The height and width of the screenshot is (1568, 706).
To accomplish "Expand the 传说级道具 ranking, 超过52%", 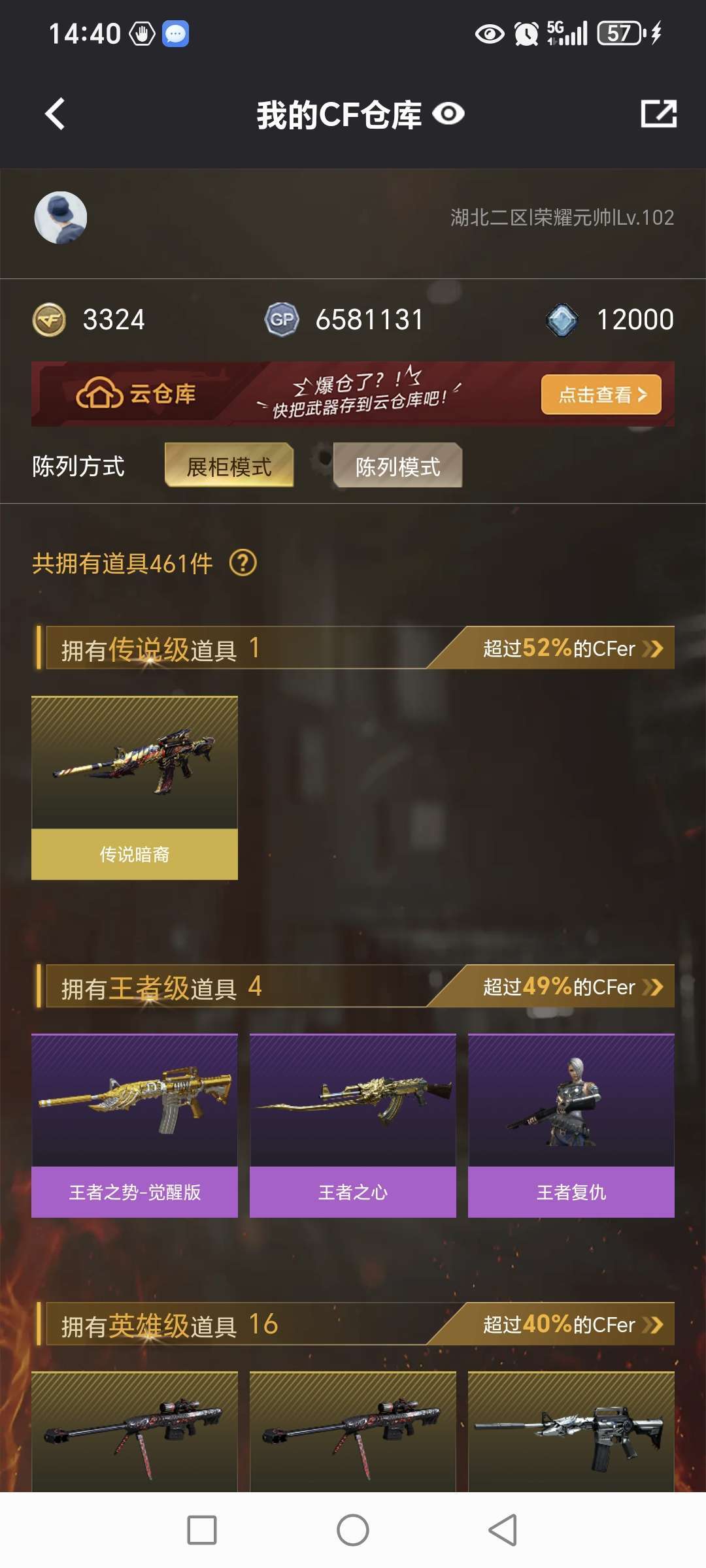I will pyautogui.click(x=573, y=648).
